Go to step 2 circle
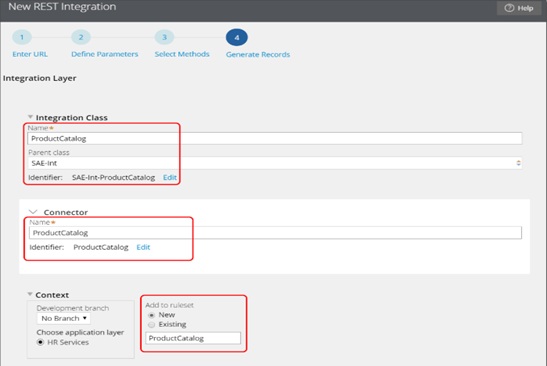The image size is (547, 366). coord(81,37)
